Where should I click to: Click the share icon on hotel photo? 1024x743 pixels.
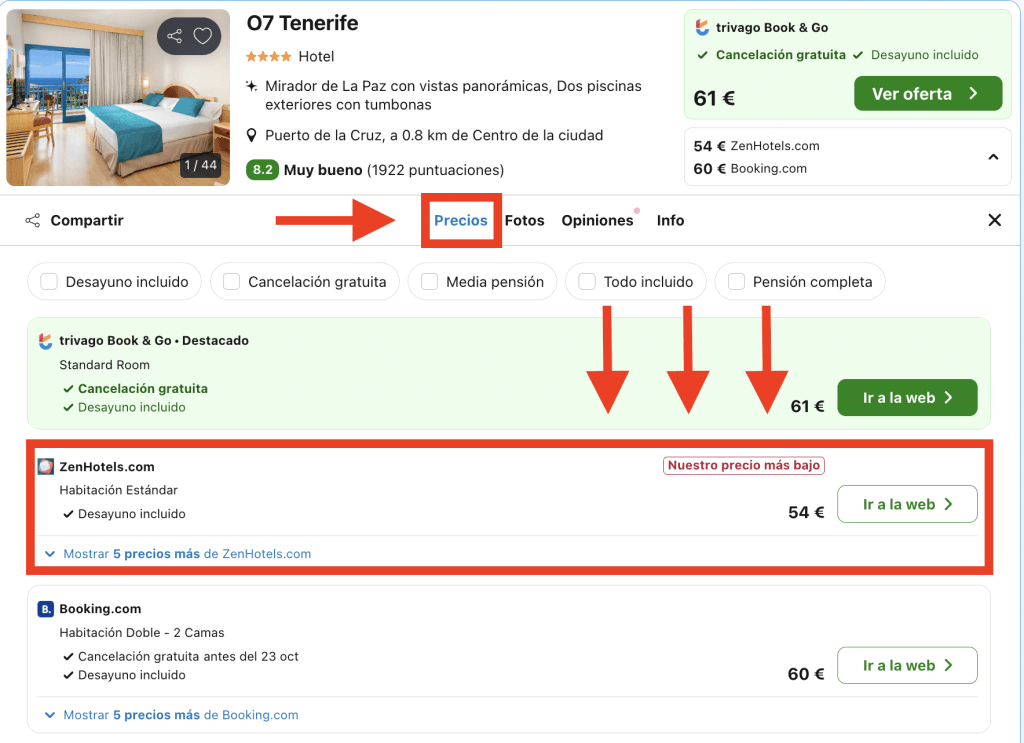point(175,37)
